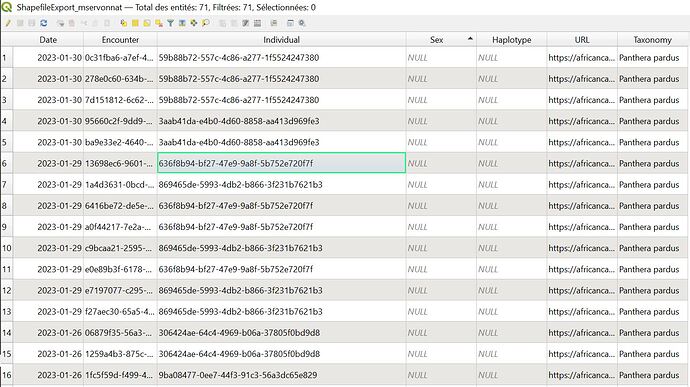Click the QGIS logo in the title bar
Viewport: 690px width, 387px height.
click(6, 7)
